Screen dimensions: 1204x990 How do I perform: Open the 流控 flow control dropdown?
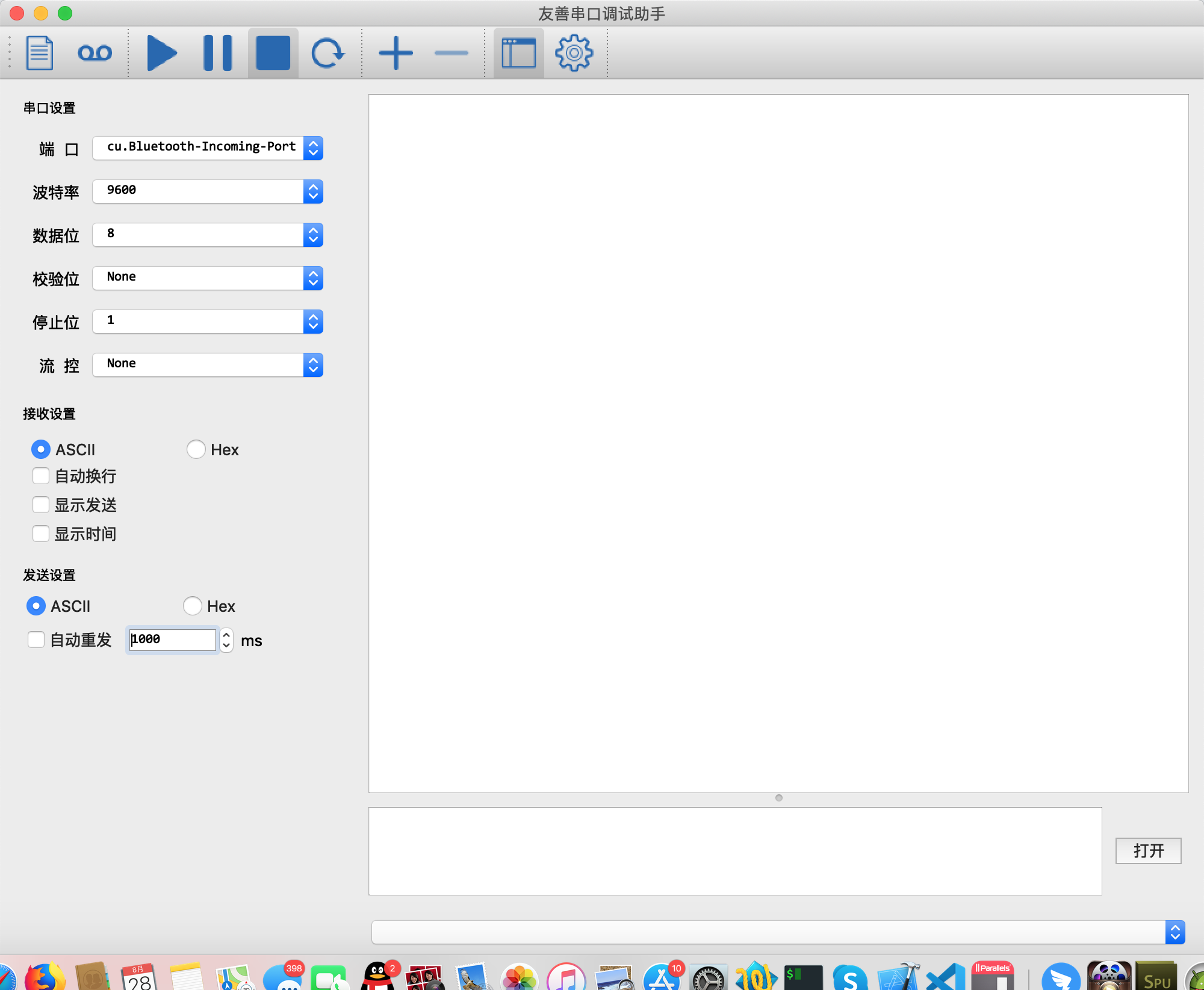coord(208,365)
